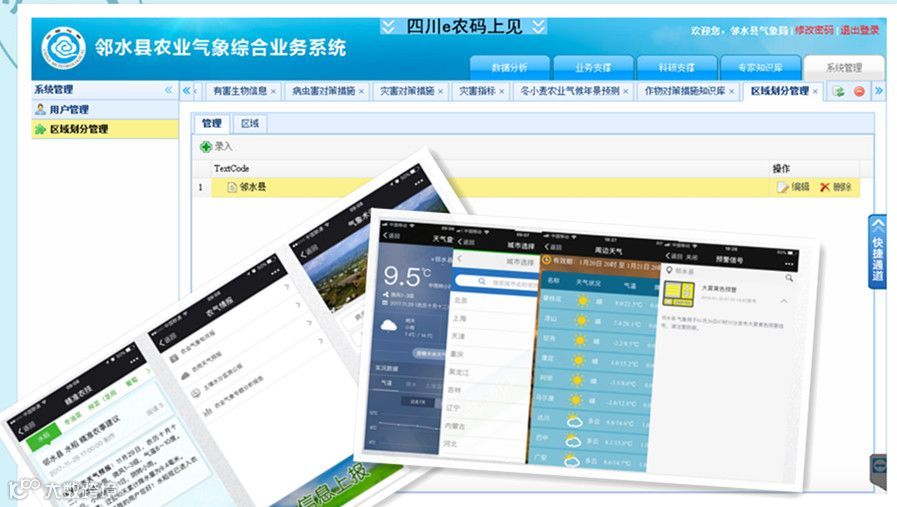Screen dimensions: 897x507
Task: Click the green icon beside sidebar 区域划分管理
Action: (40, 129)
